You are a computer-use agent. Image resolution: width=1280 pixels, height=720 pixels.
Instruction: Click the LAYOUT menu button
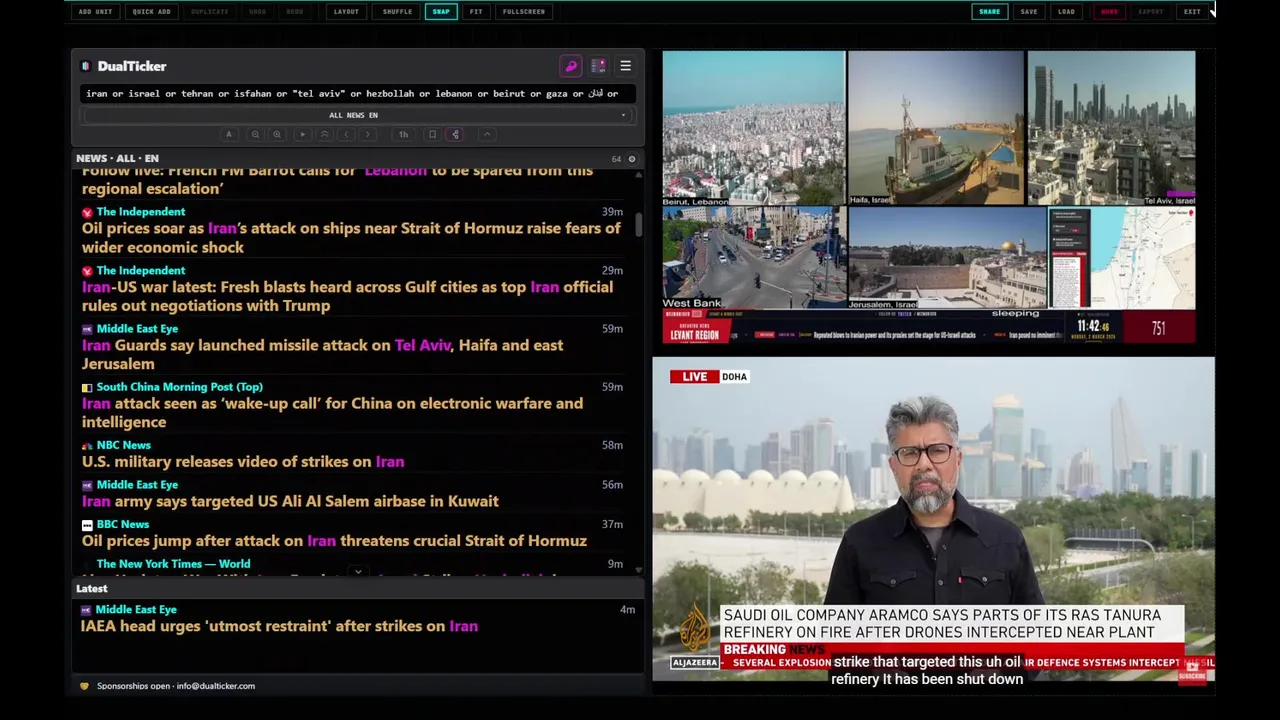click(x=346, y=12)
